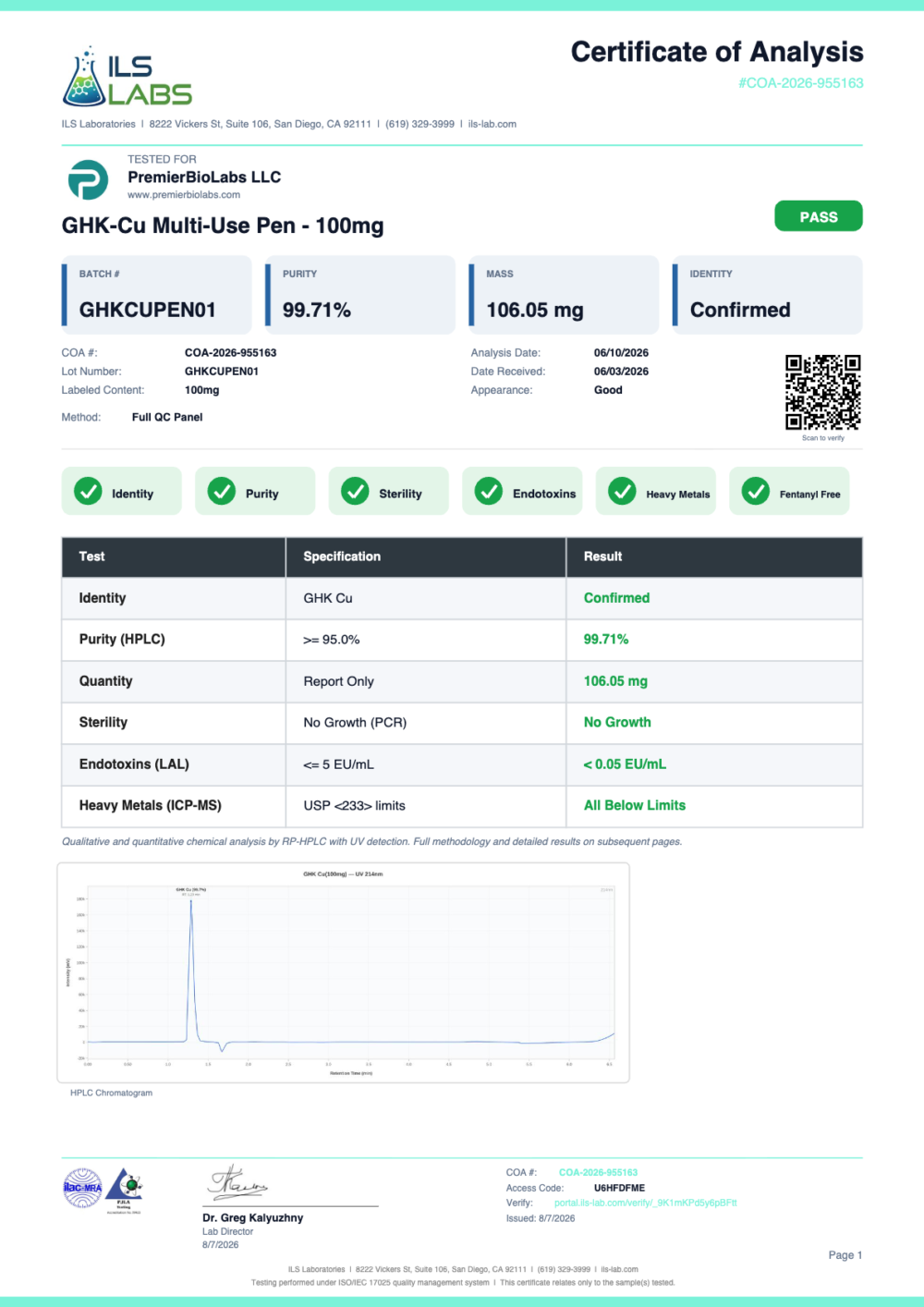This screenshot has width=924, height=1307.
Task: Click the Mass 106.05 mg card
Action: (x=564, y=295)
